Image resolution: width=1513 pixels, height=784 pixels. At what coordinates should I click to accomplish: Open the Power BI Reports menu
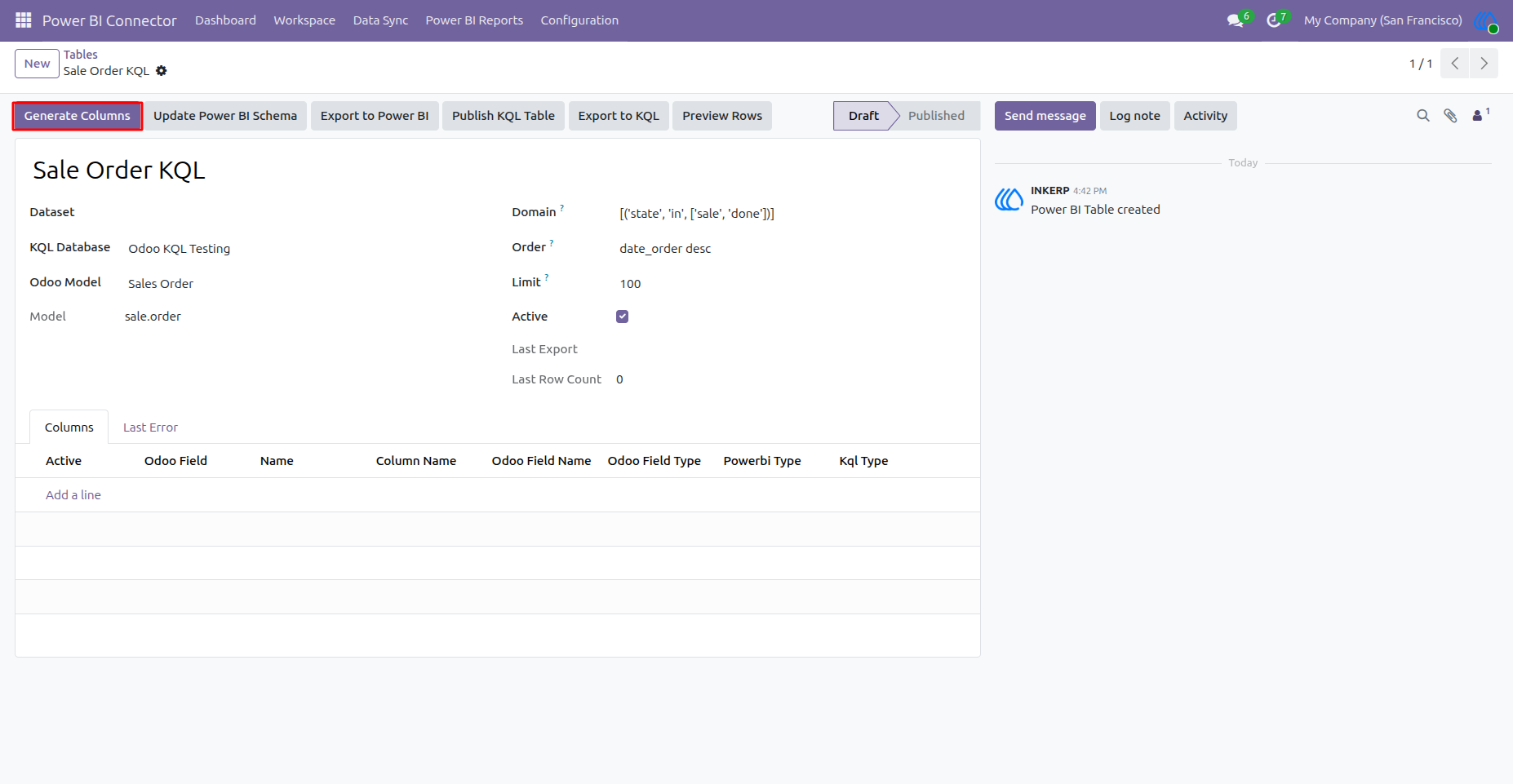tap(474, 20)
